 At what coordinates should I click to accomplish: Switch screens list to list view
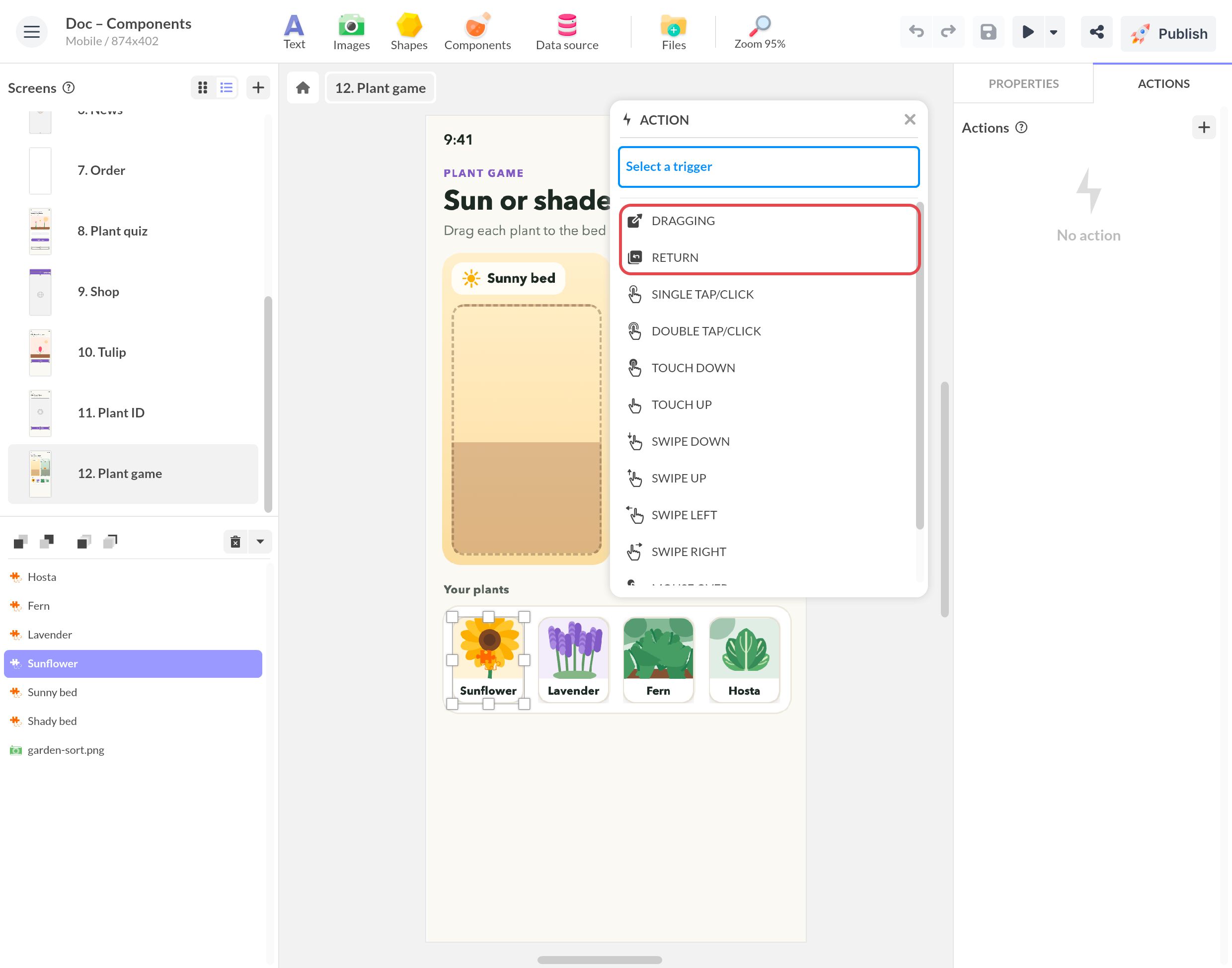point(227,87)
